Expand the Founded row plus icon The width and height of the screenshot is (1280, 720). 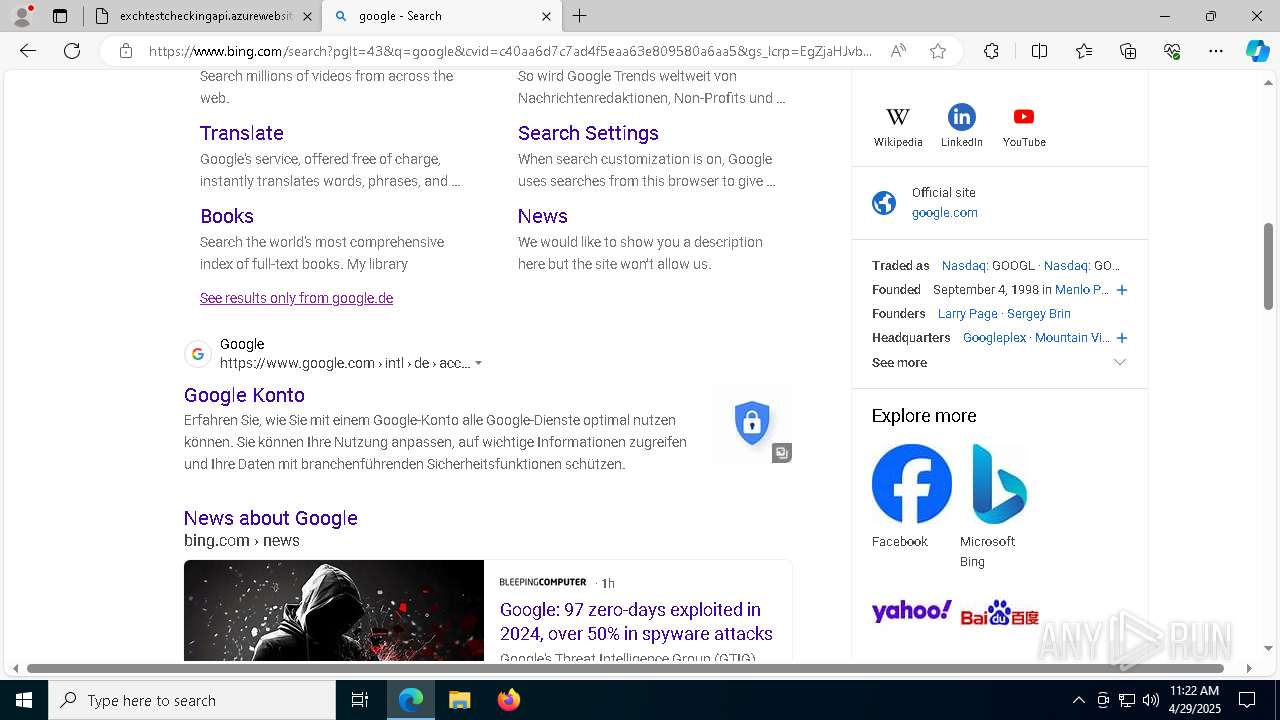pos(1122,290)
